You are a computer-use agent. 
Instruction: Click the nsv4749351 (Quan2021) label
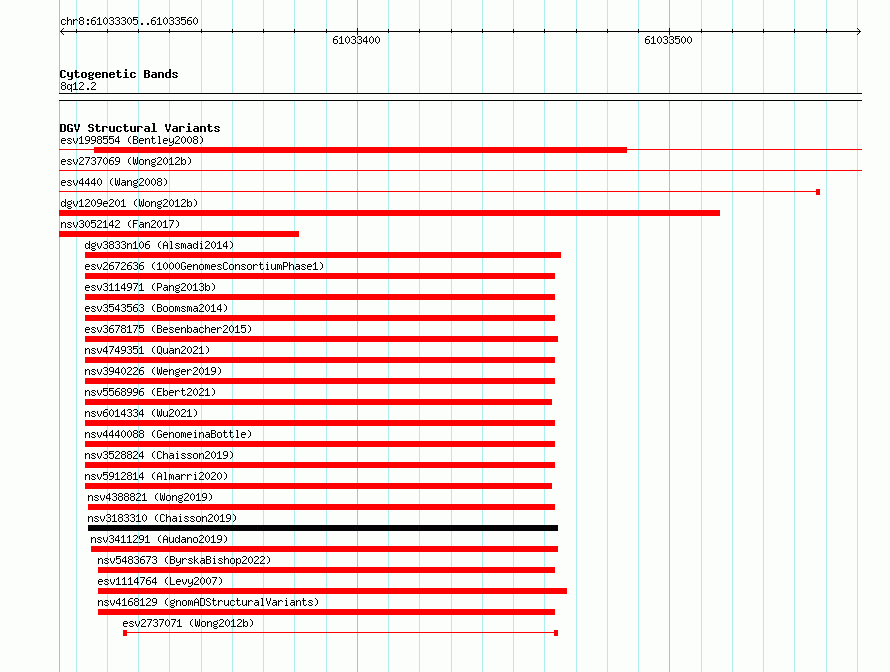point(147,350)
